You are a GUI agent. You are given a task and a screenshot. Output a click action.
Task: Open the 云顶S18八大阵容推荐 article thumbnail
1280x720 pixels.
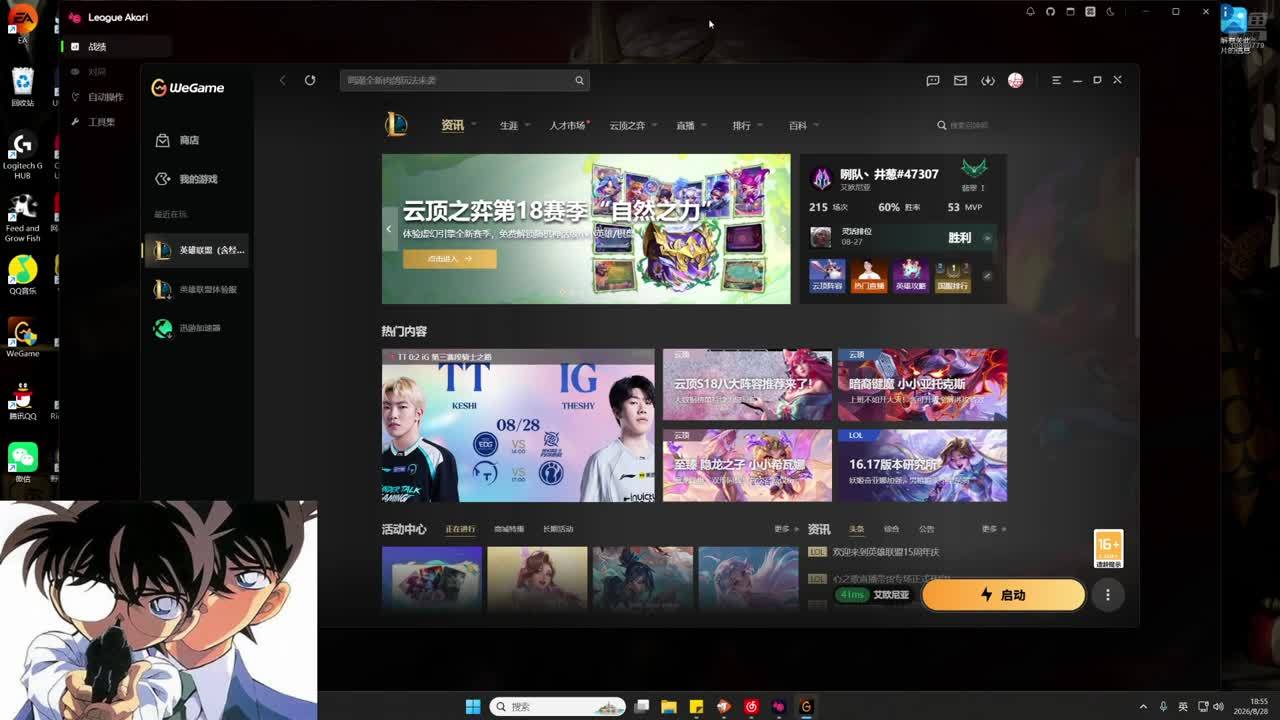[747, 385]
